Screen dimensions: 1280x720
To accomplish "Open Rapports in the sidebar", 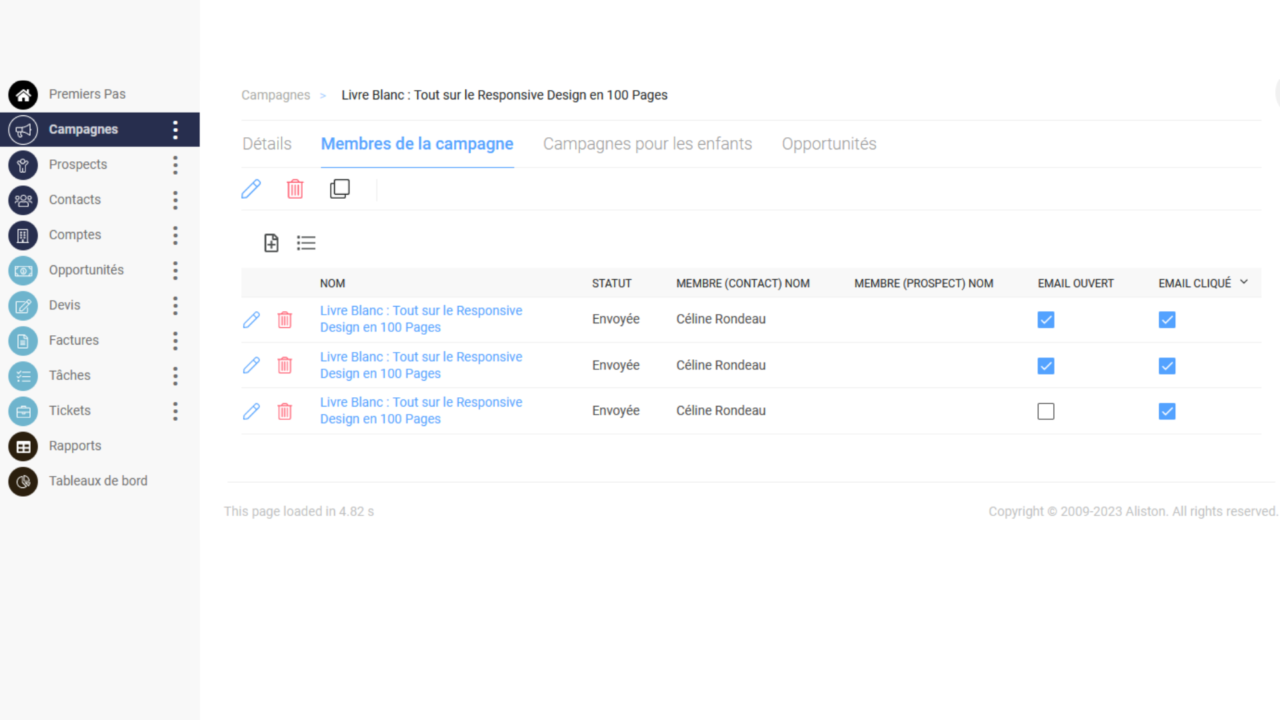I will tap(75, 446).
